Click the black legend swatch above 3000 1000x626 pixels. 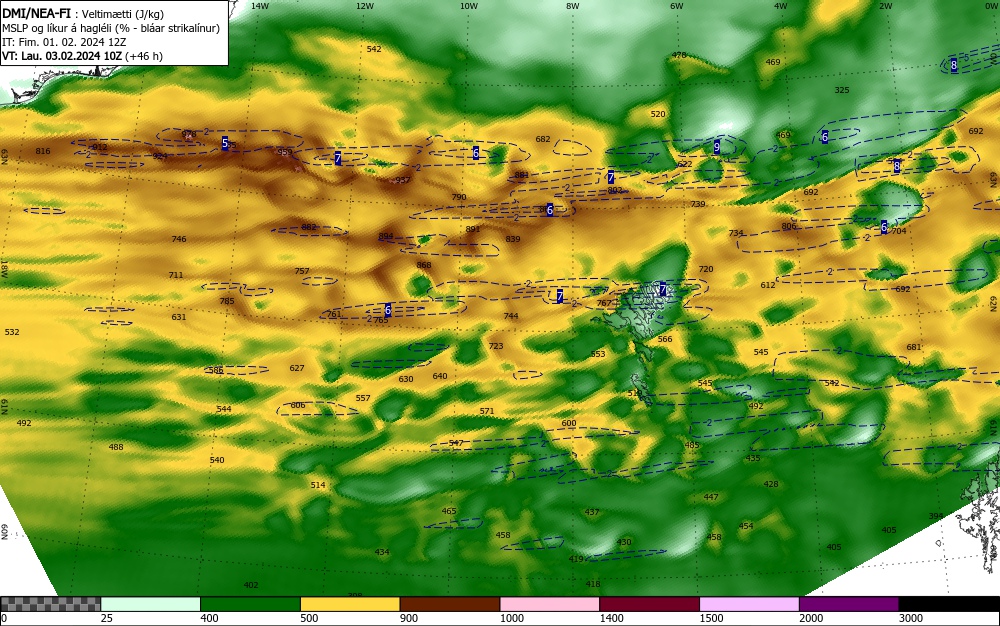pos(949,604)
